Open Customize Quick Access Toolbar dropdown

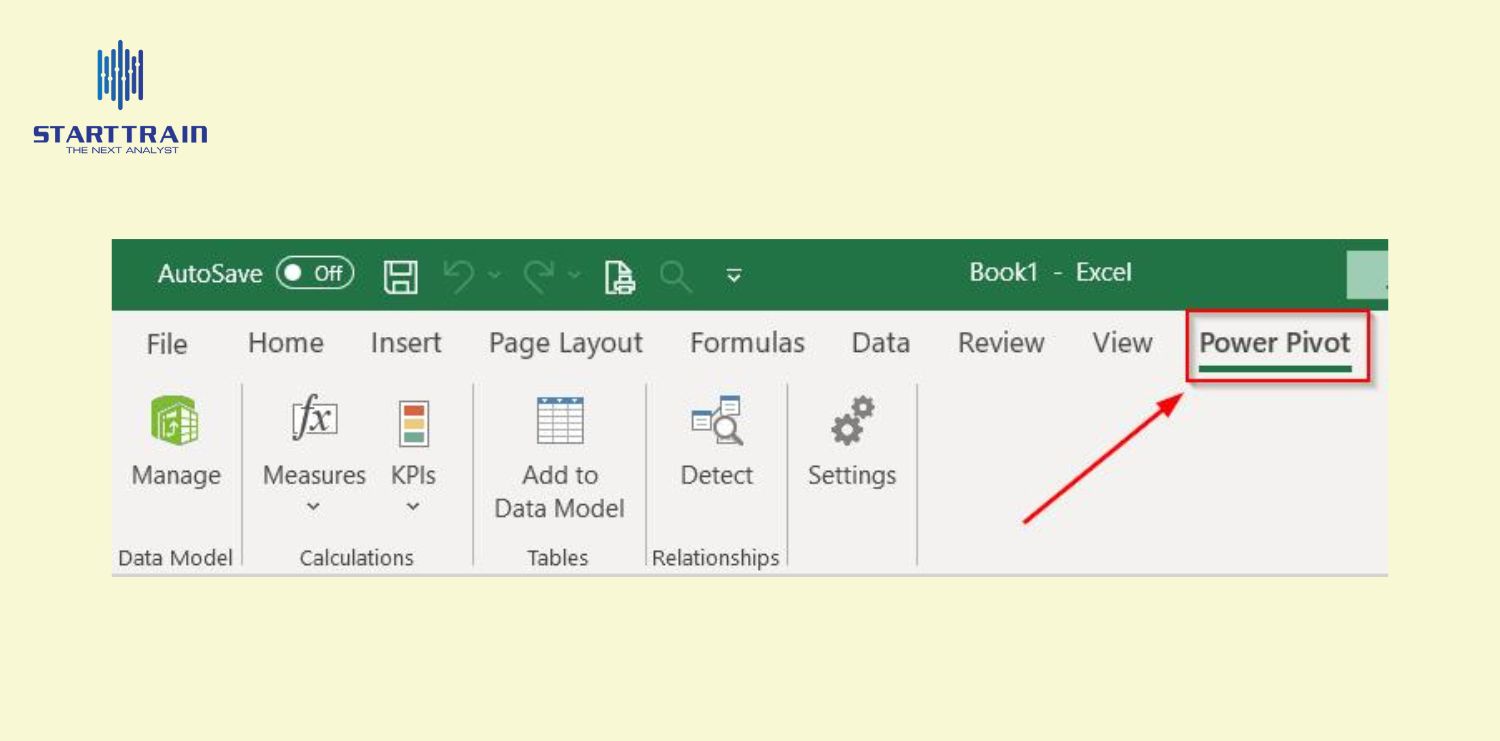733,276
